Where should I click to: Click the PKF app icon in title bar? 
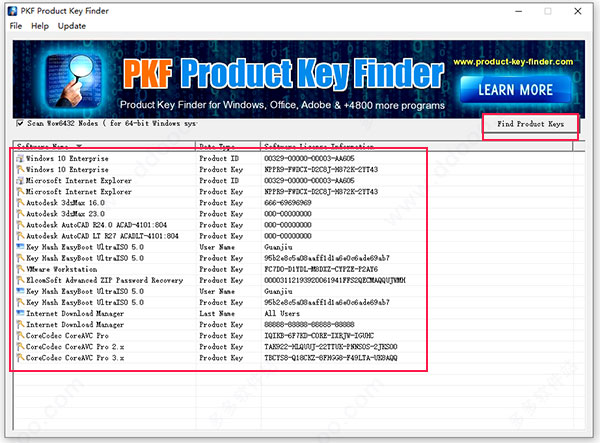coord(13,11)
